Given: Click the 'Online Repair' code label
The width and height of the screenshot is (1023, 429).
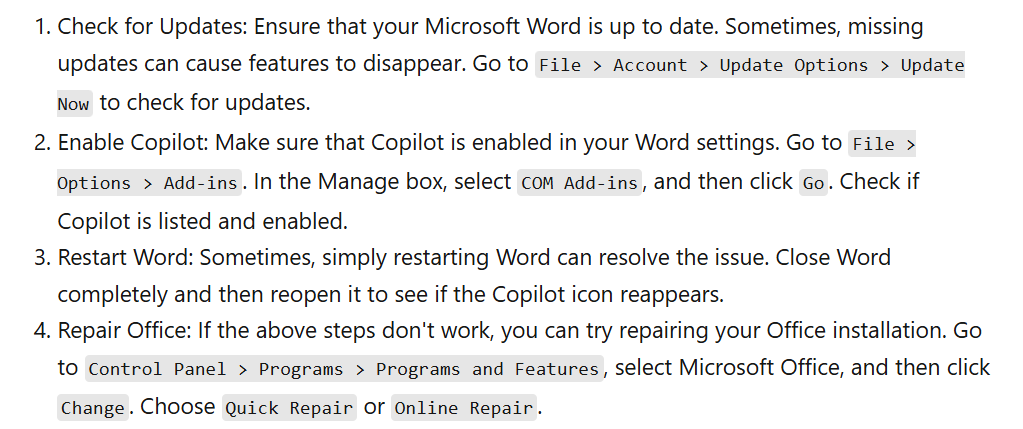Looking at the screenshot, I should click(463, 407).
